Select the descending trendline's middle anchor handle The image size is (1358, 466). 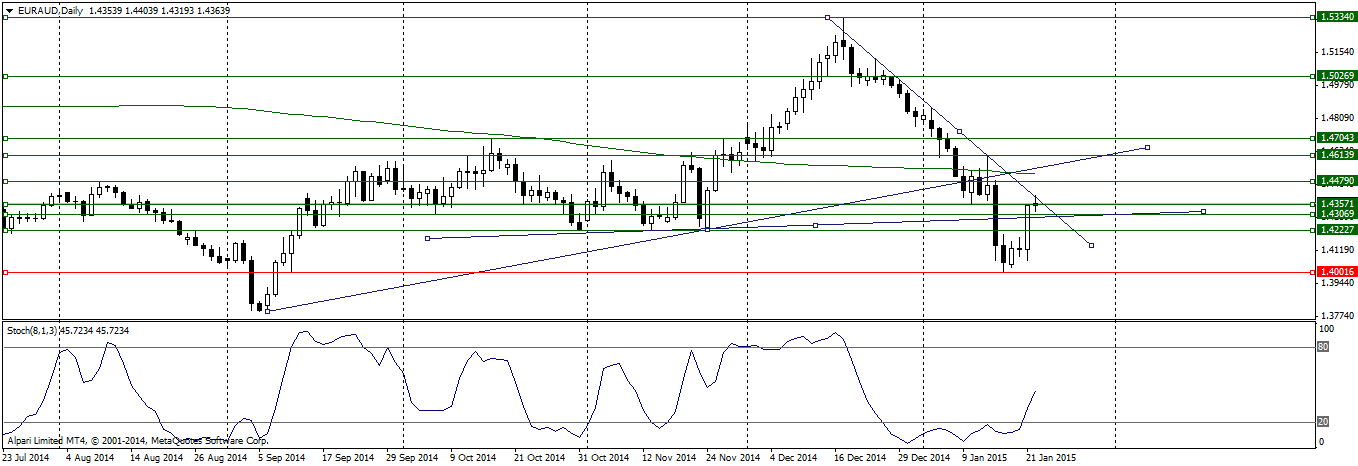tap(960, 131)
